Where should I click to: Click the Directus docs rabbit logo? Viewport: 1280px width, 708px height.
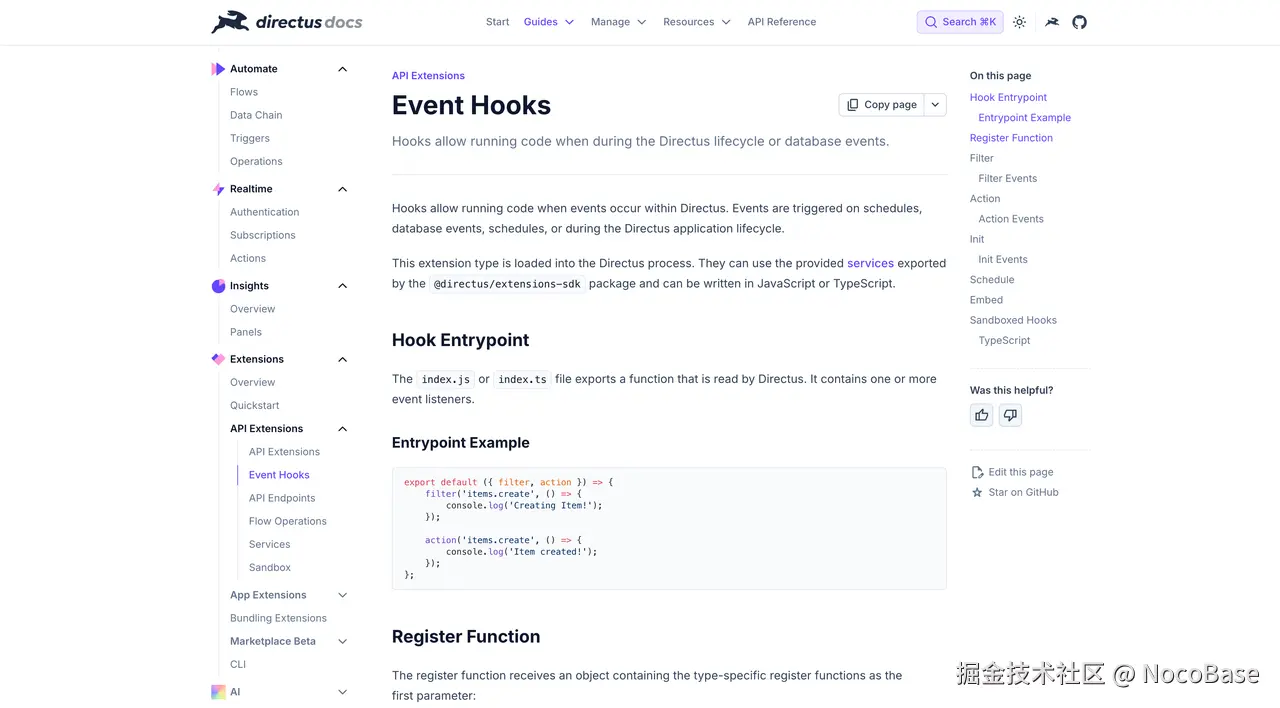click(x=286, y=21)
